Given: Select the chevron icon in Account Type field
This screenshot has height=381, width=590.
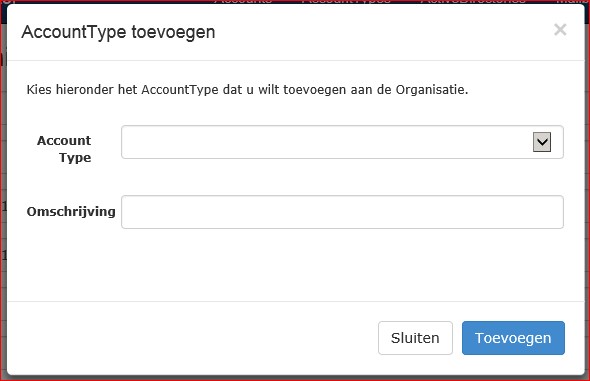Looking at the screenshot, I should point(542,142).
